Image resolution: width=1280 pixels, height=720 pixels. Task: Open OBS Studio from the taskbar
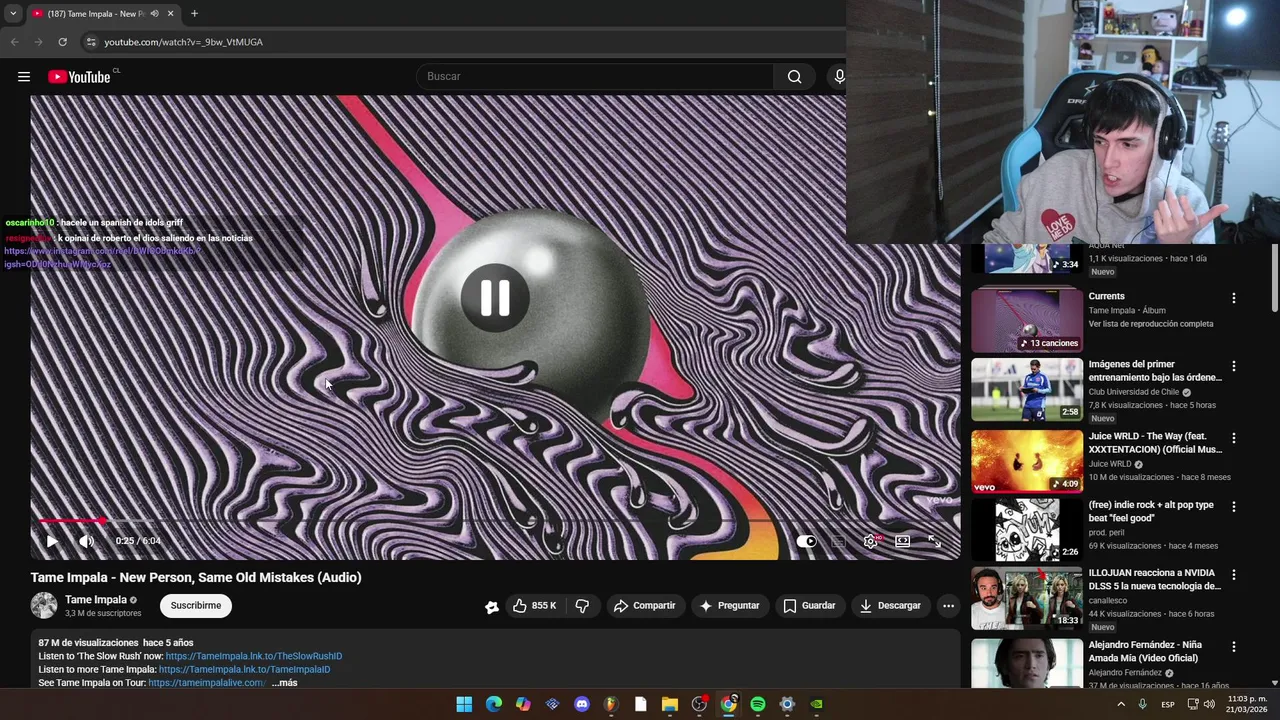click(699, 704)
